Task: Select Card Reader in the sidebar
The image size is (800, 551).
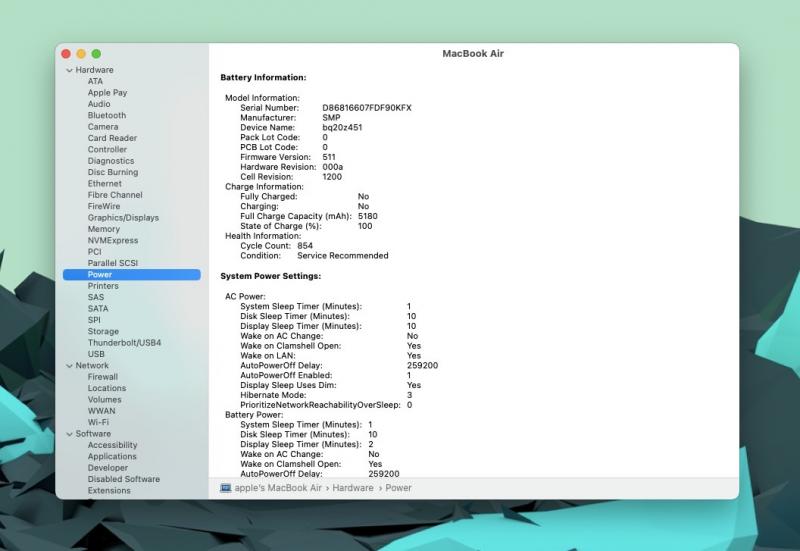Action: pos(112,138)
